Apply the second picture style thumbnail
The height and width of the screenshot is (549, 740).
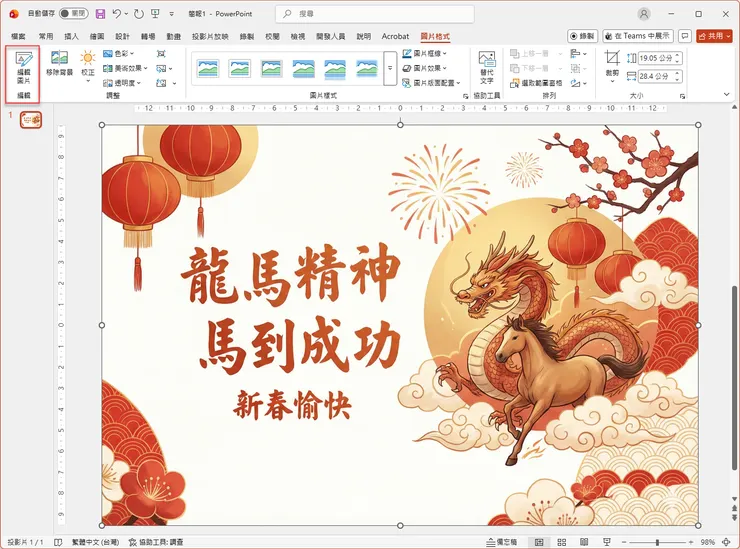click(x=239, y=68)
